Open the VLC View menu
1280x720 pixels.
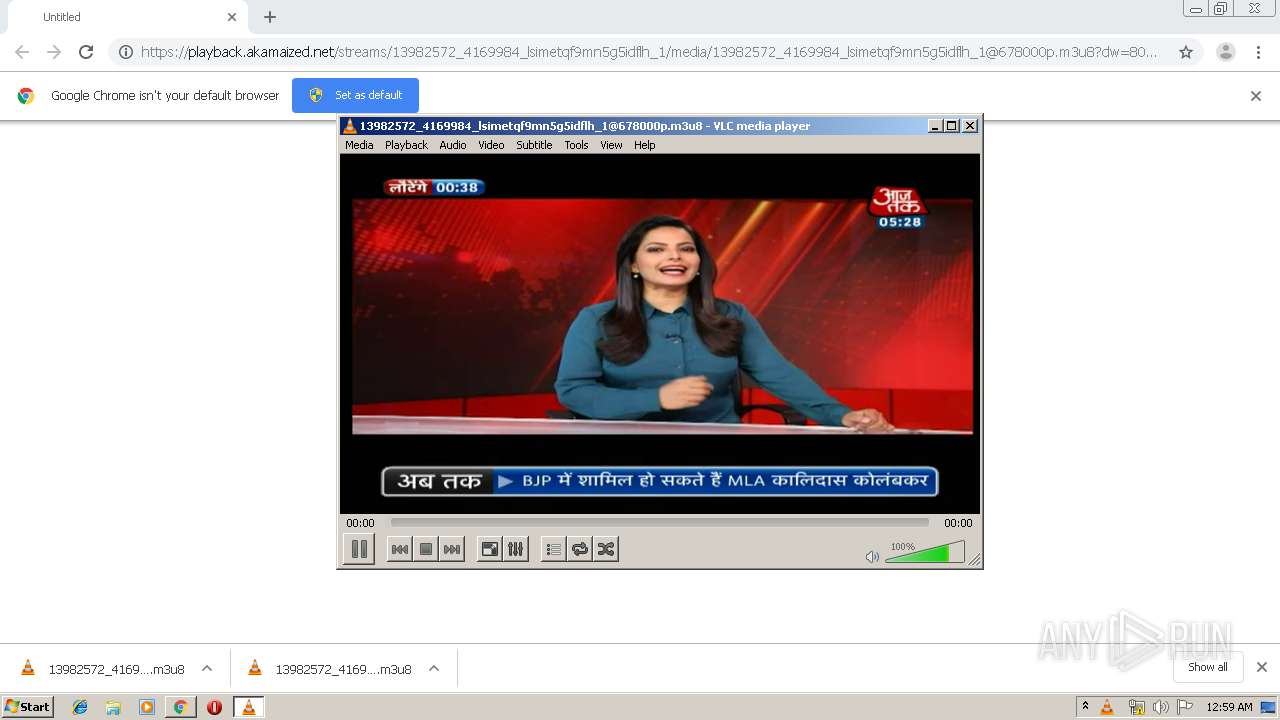[611, 145]
